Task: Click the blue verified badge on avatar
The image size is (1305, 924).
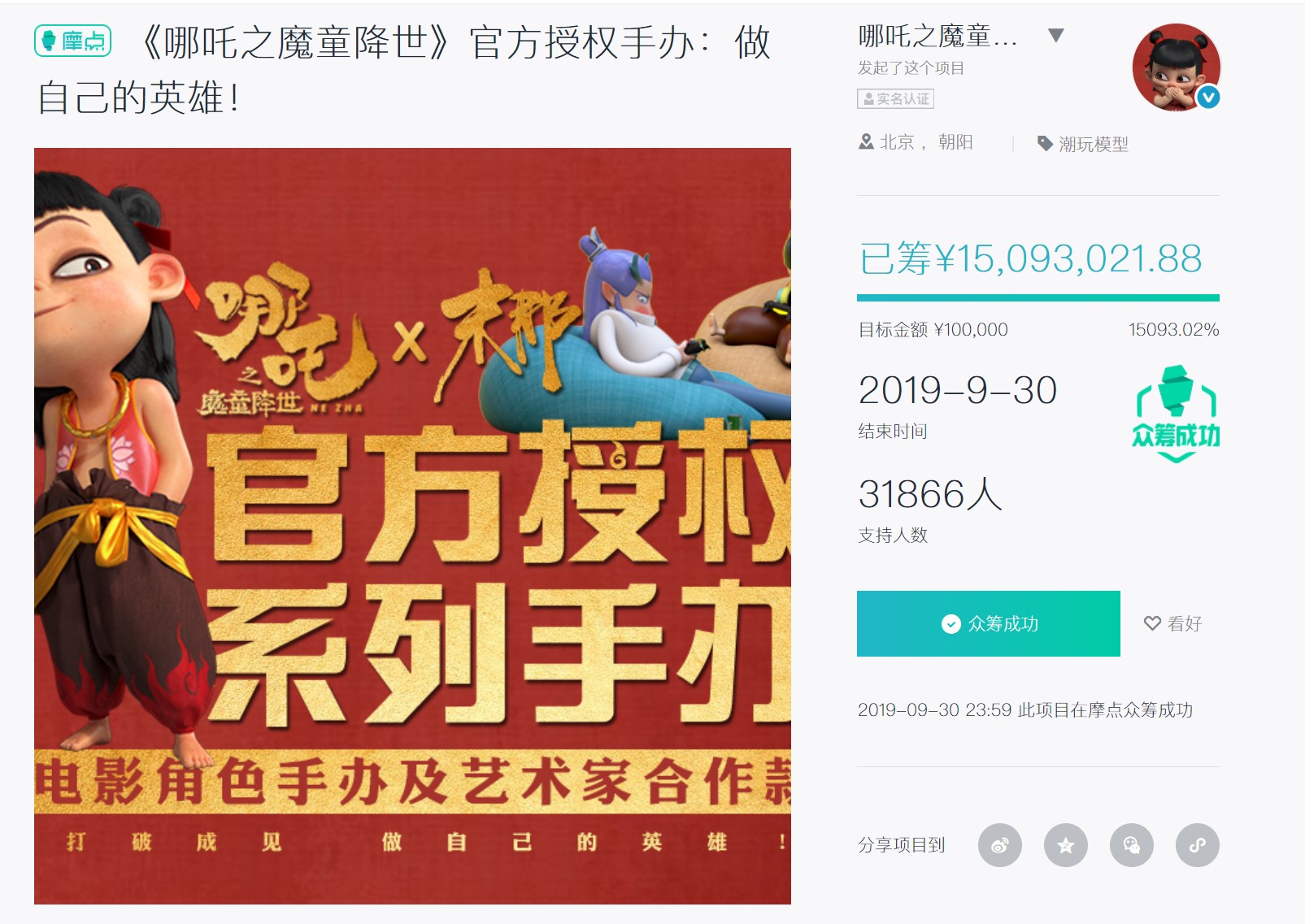Action: tap(1208, 98)
